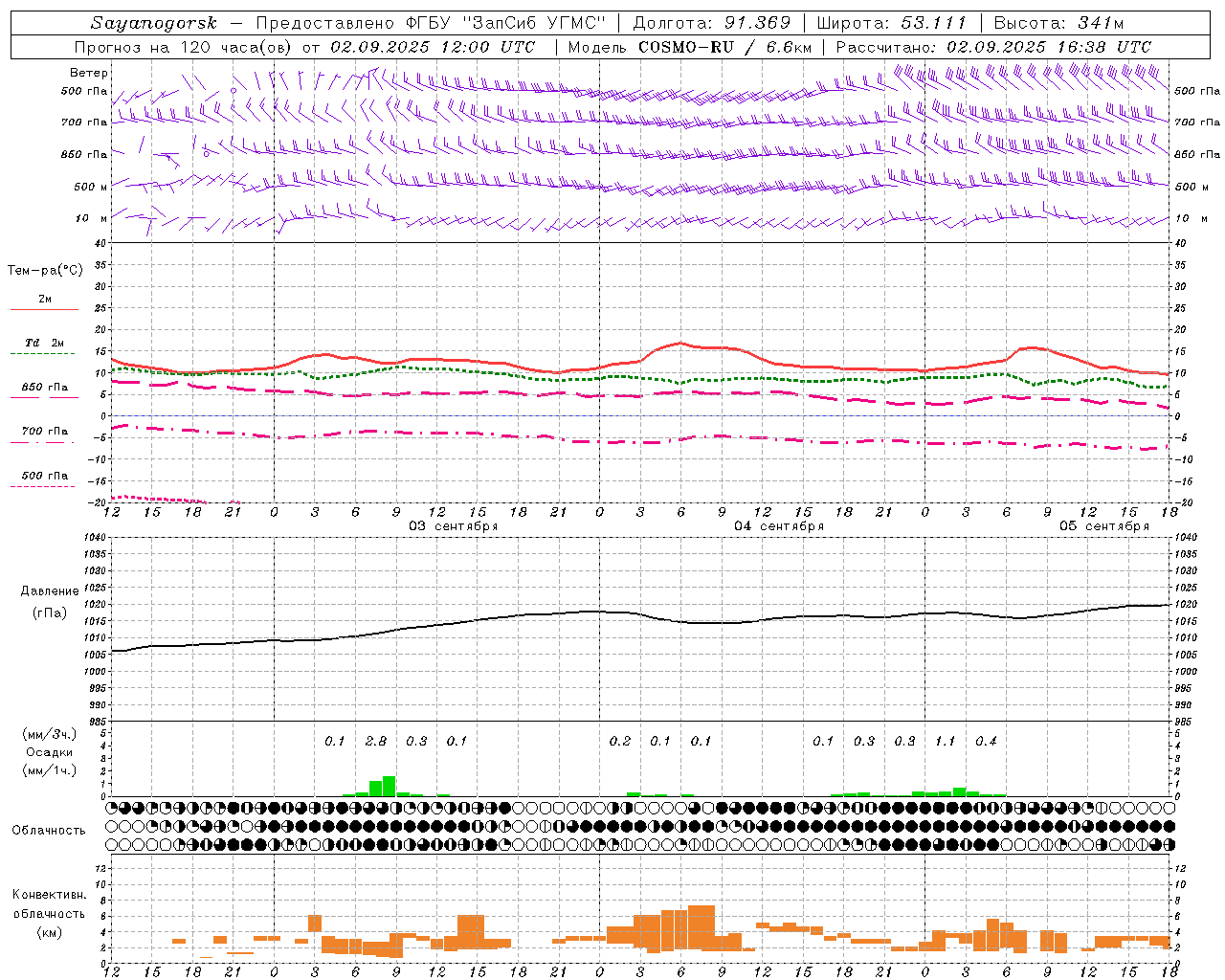Click the '0.2' three-hour precipitation value
Screen dimensions: 1225x980
(620, 741)
